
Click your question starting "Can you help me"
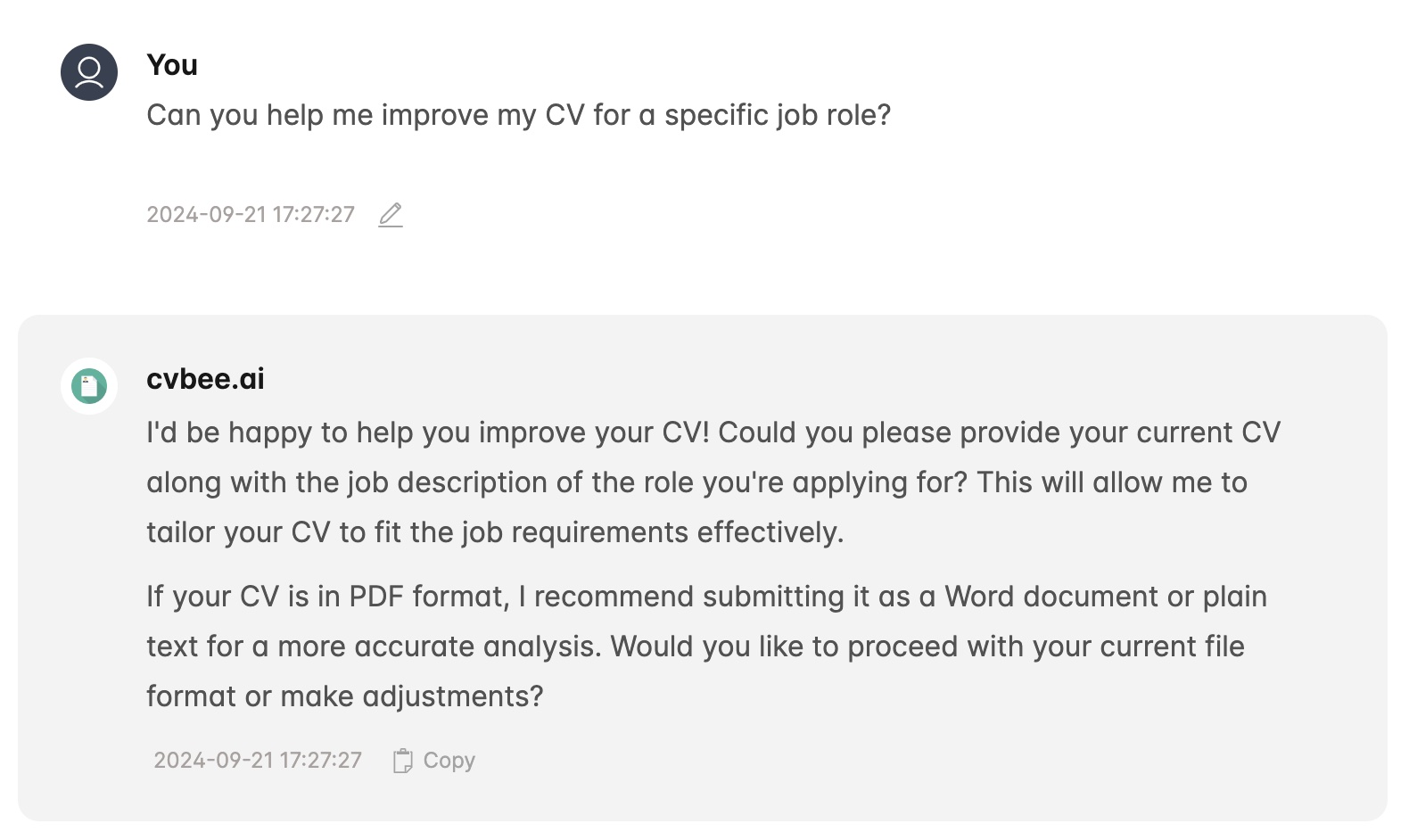point(518,115)
